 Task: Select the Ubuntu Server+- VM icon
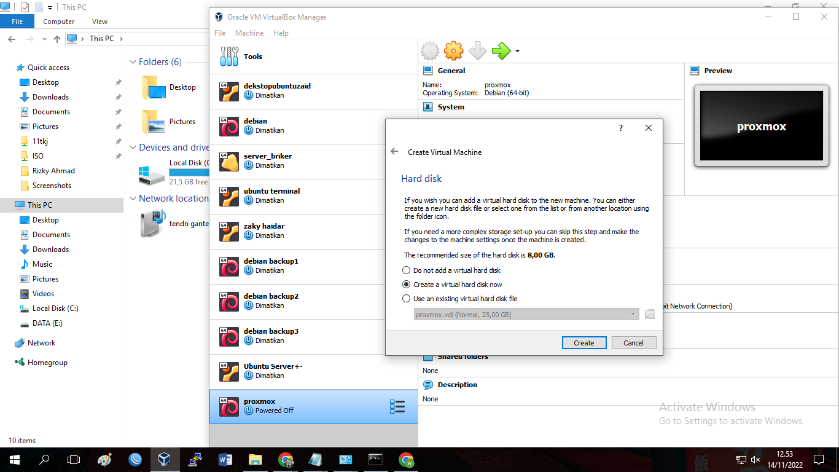pos(229,372)
